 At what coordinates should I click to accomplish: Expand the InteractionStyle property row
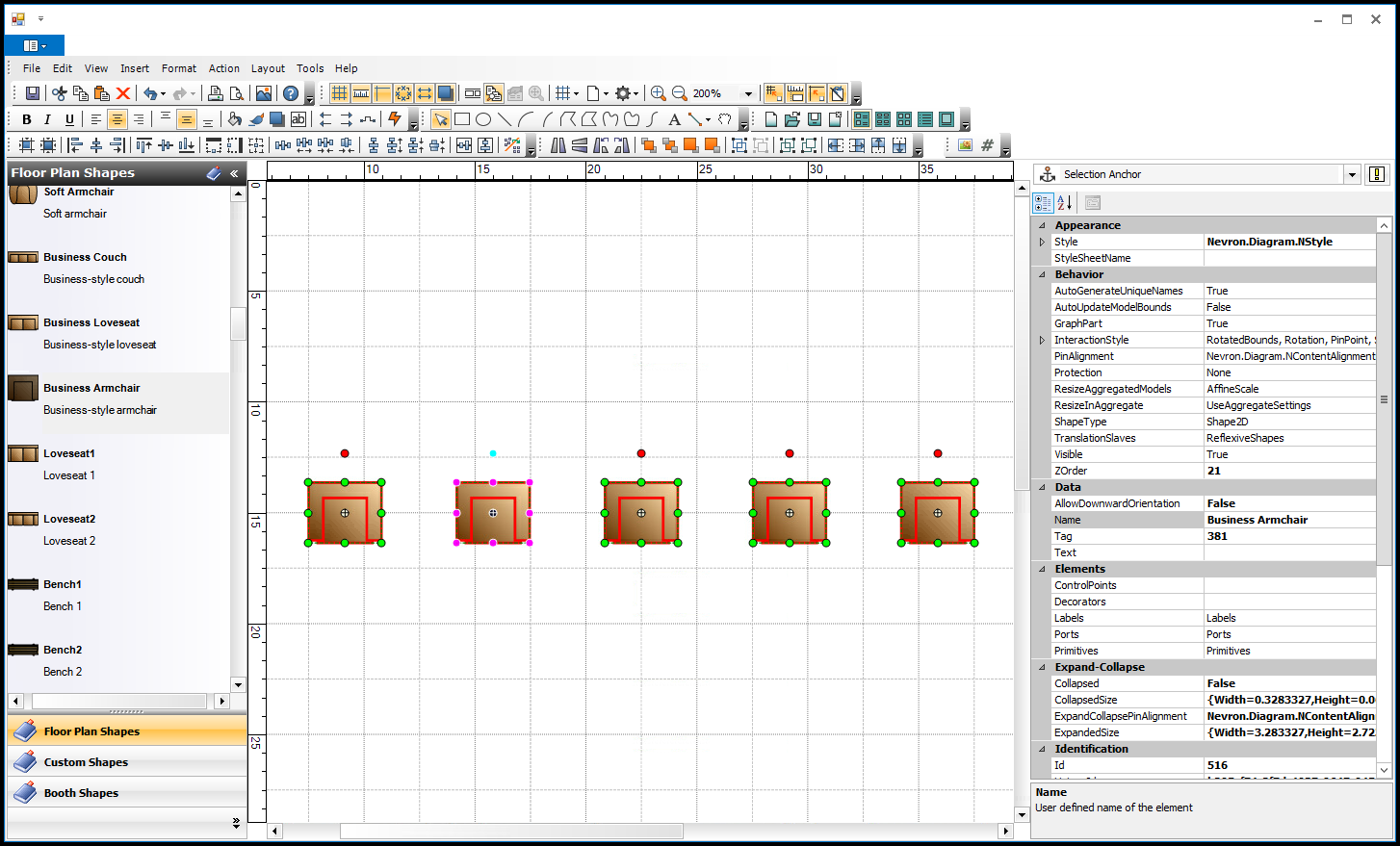(x=1042, y=340)
